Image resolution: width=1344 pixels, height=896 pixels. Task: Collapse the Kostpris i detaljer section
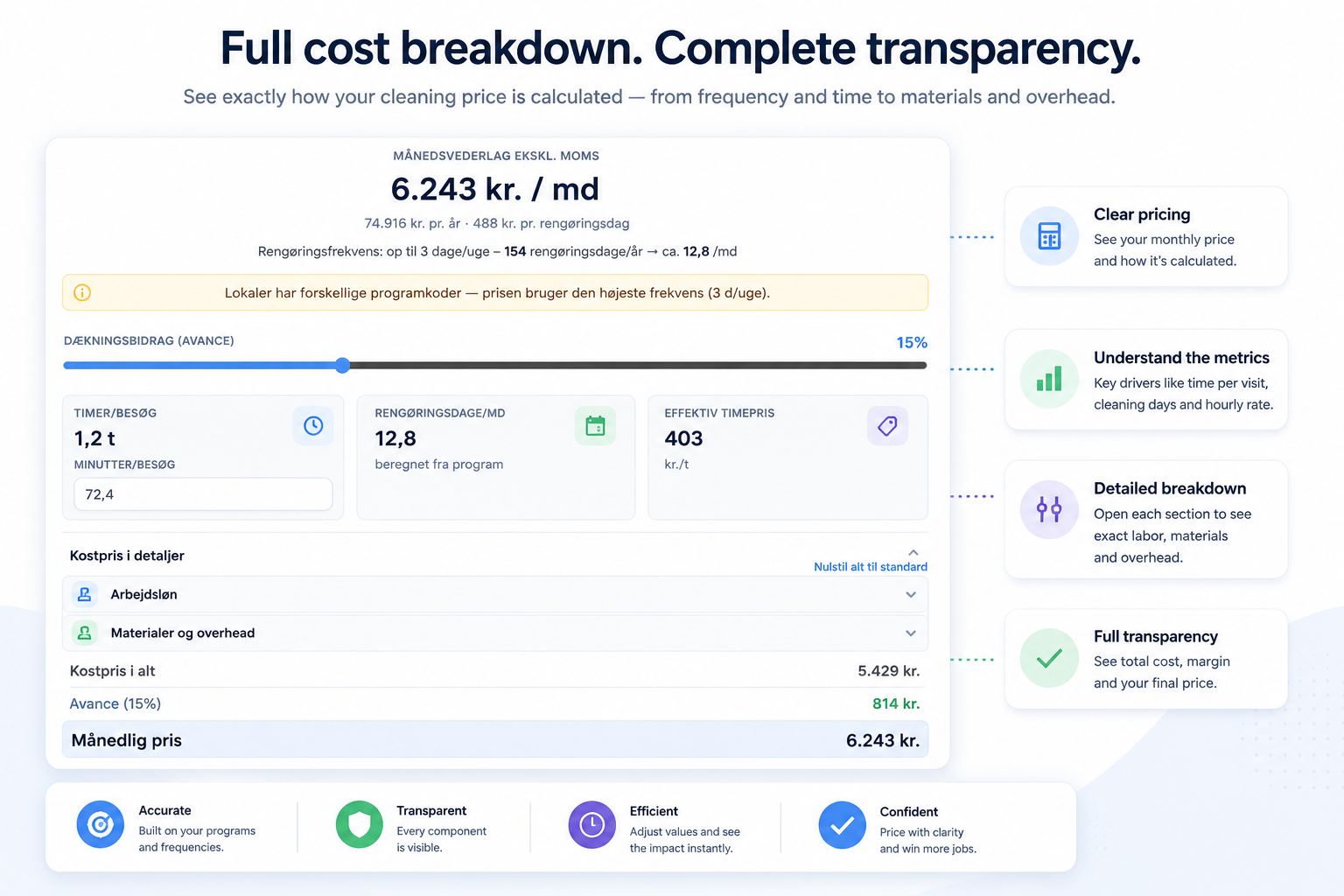click(x=913, y=552)
